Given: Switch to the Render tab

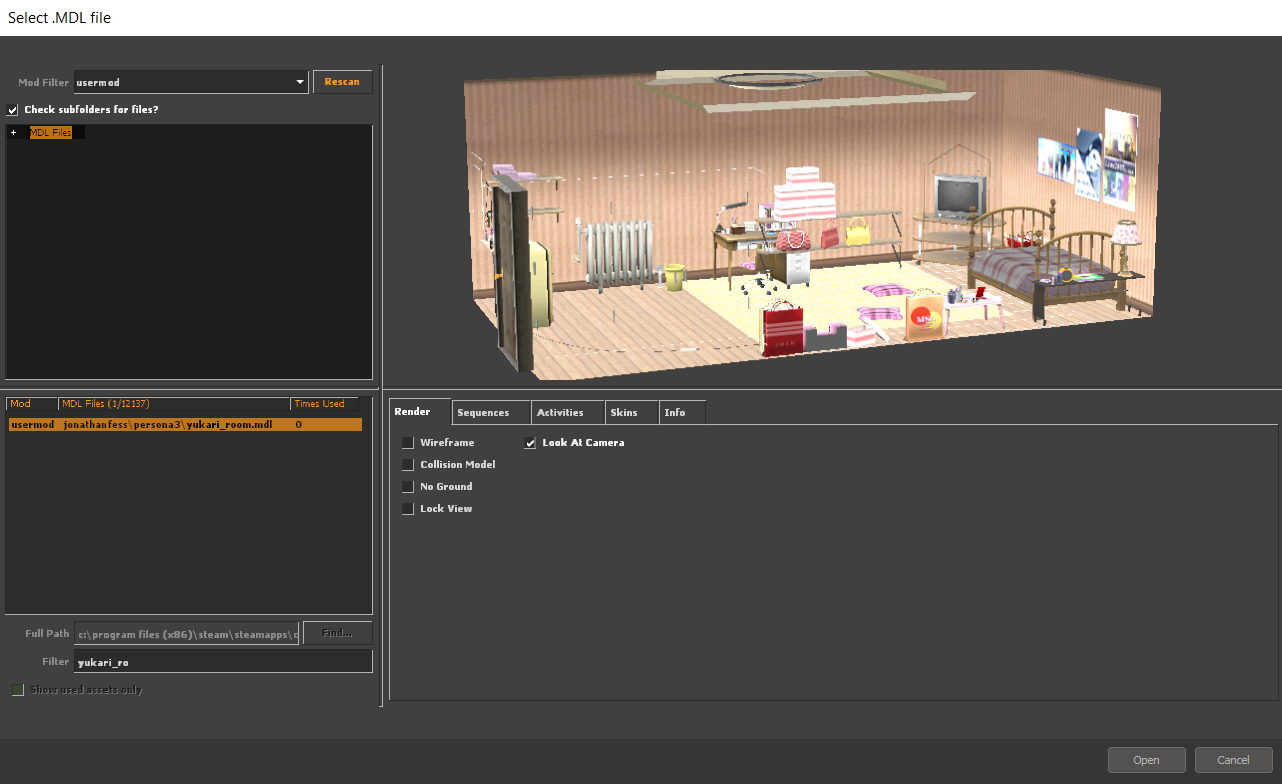Looking at the screenshot, I should (420, 411).
